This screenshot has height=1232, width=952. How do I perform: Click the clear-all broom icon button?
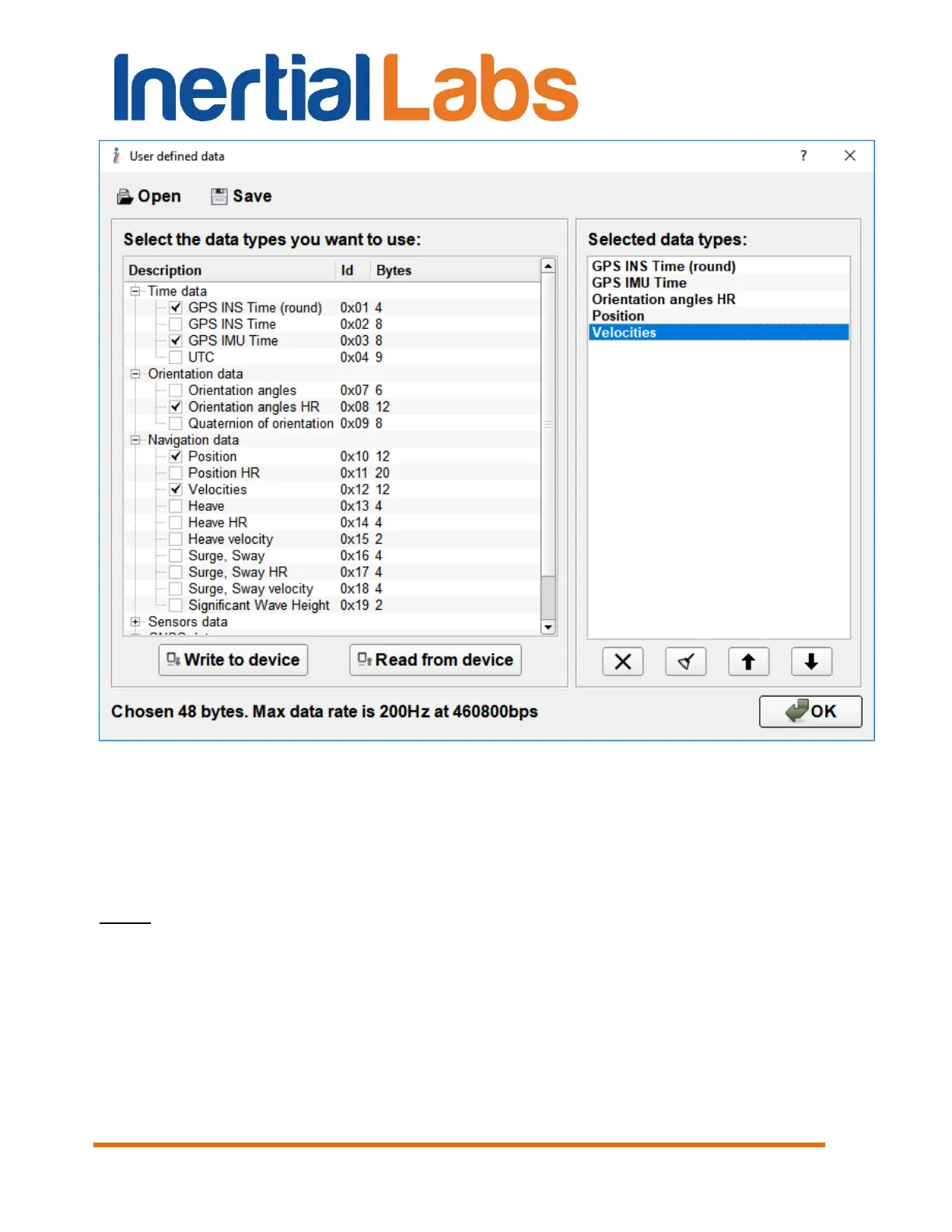[x=686, y=662]
